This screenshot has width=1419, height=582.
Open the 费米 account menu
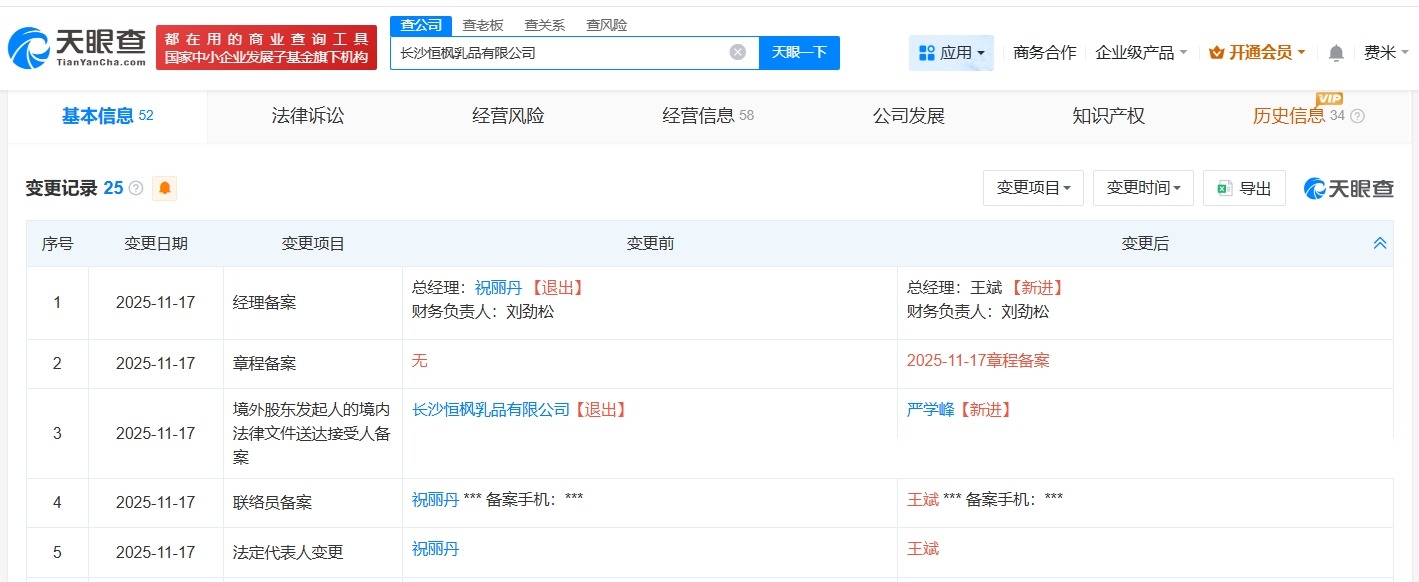[1388, 52]
